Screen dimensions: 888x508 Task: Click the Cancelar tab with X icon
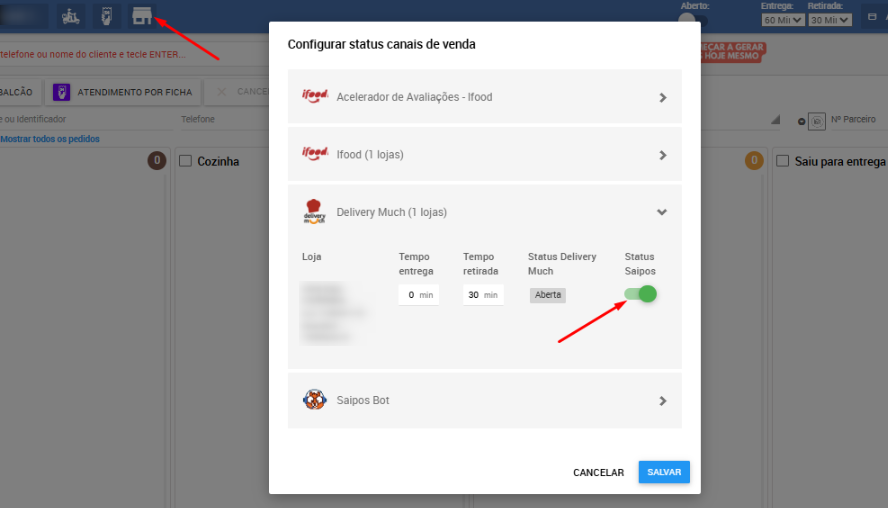(x=237, y=92)
